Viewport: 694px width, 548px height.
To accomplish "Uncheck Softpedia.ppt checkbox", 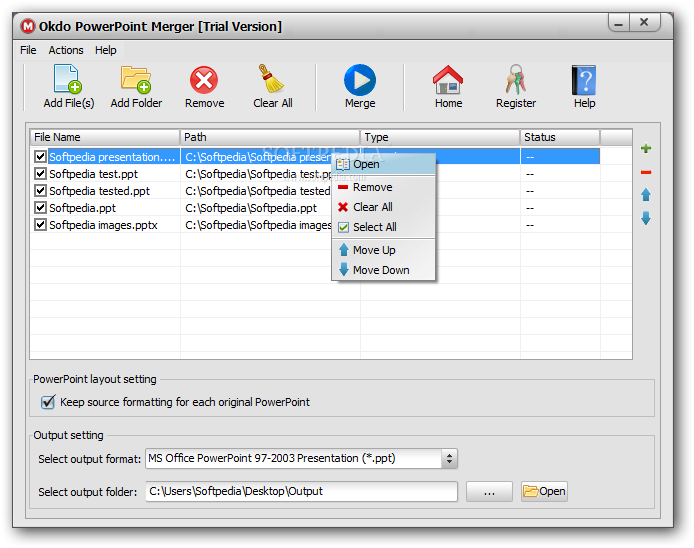I will point(40,207).
